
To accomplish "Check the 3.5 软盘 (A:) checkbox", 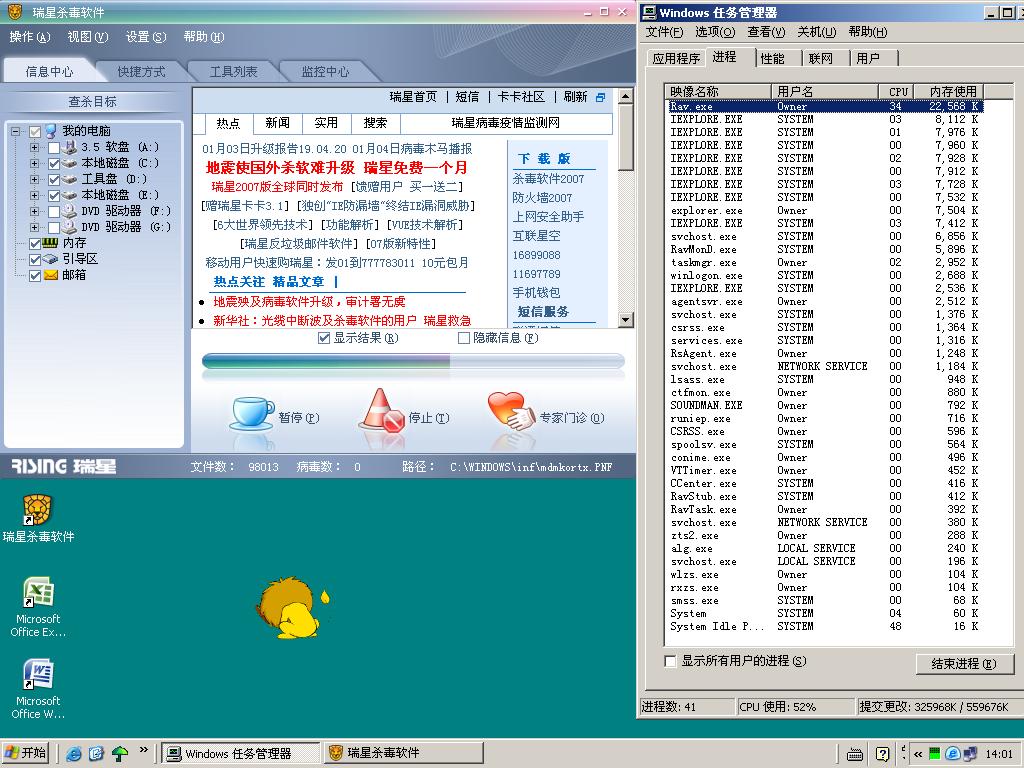I will point(54,148).
